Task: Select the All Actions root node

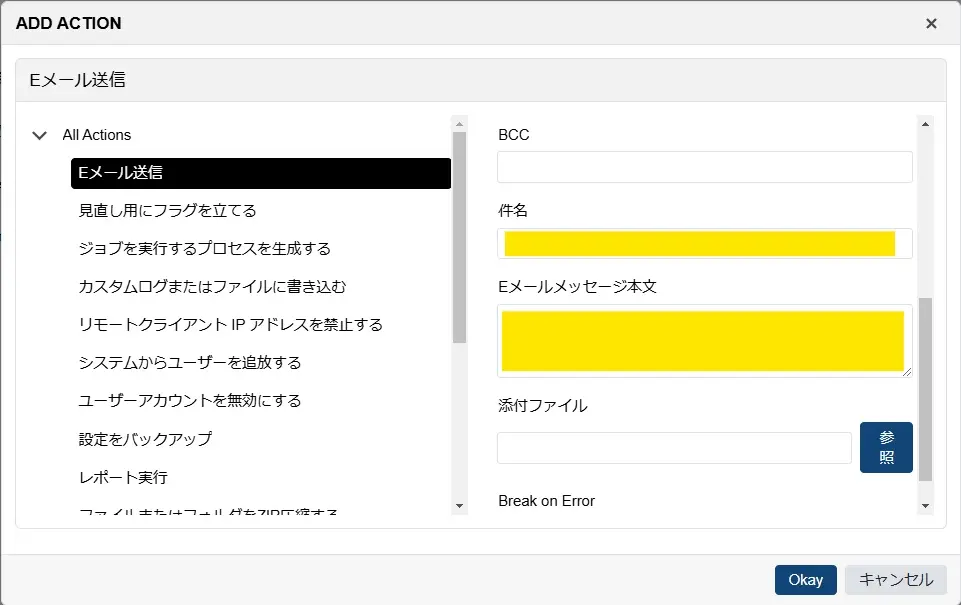Action: [97, 135]
